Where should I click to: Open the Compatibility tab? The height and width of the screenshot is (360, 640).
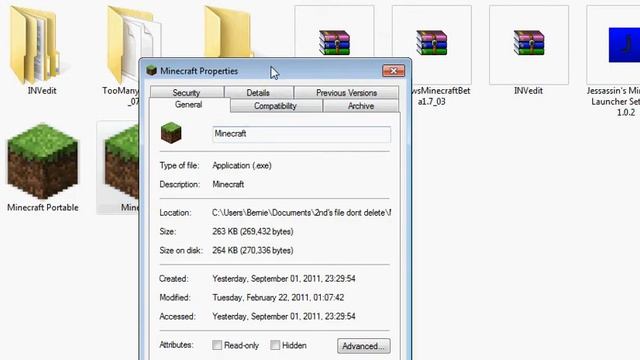point(276,106)
